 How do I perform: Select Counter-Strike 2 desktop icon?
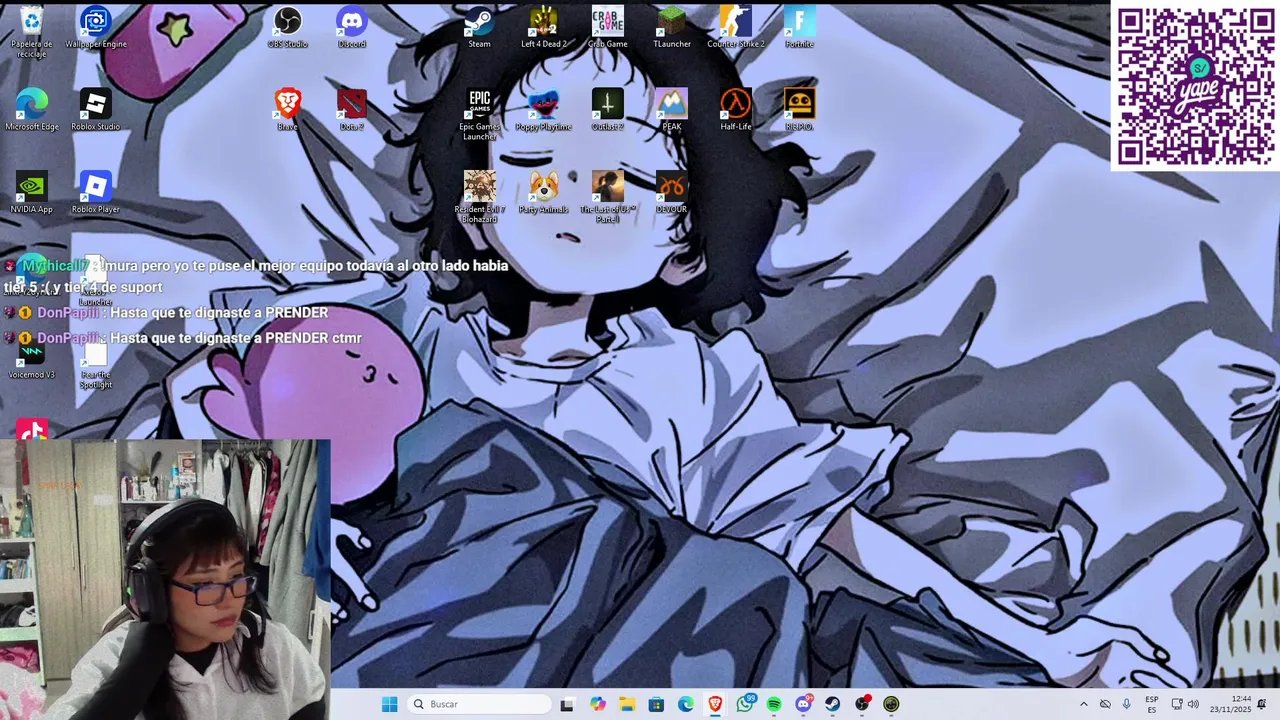click(x=736, y=28)
